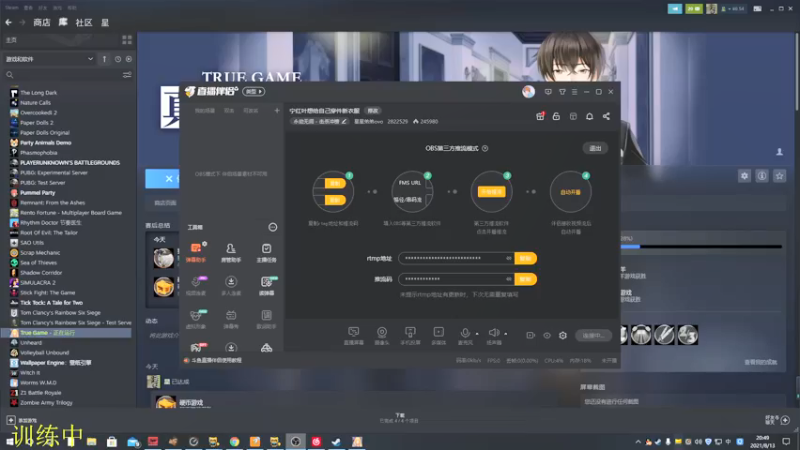
Task: Click the help icon beside OBS mode title
Action: pos(485,148)
